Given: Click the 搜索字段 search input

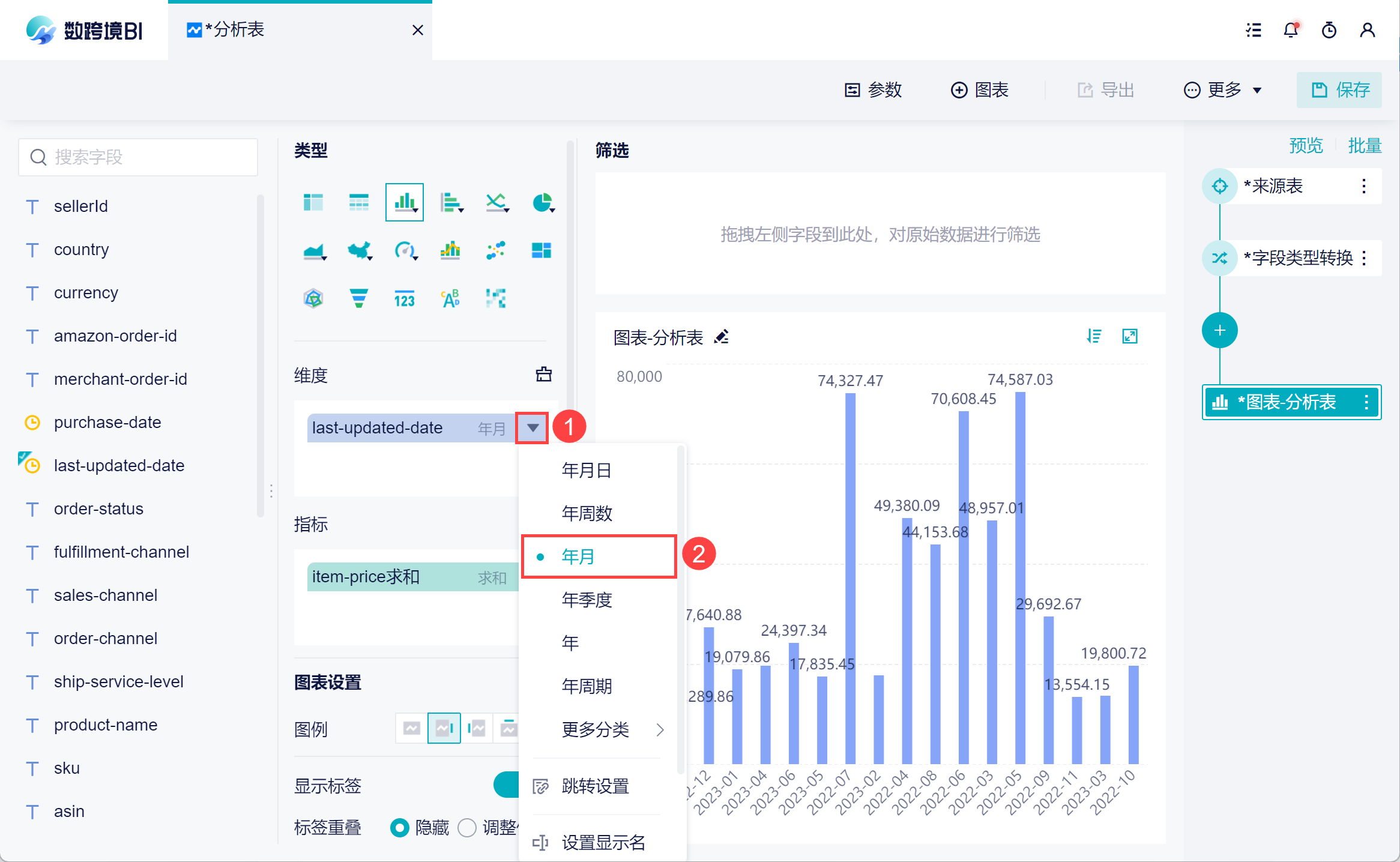Looking at the screenshot, I should [x=139, y=157].
